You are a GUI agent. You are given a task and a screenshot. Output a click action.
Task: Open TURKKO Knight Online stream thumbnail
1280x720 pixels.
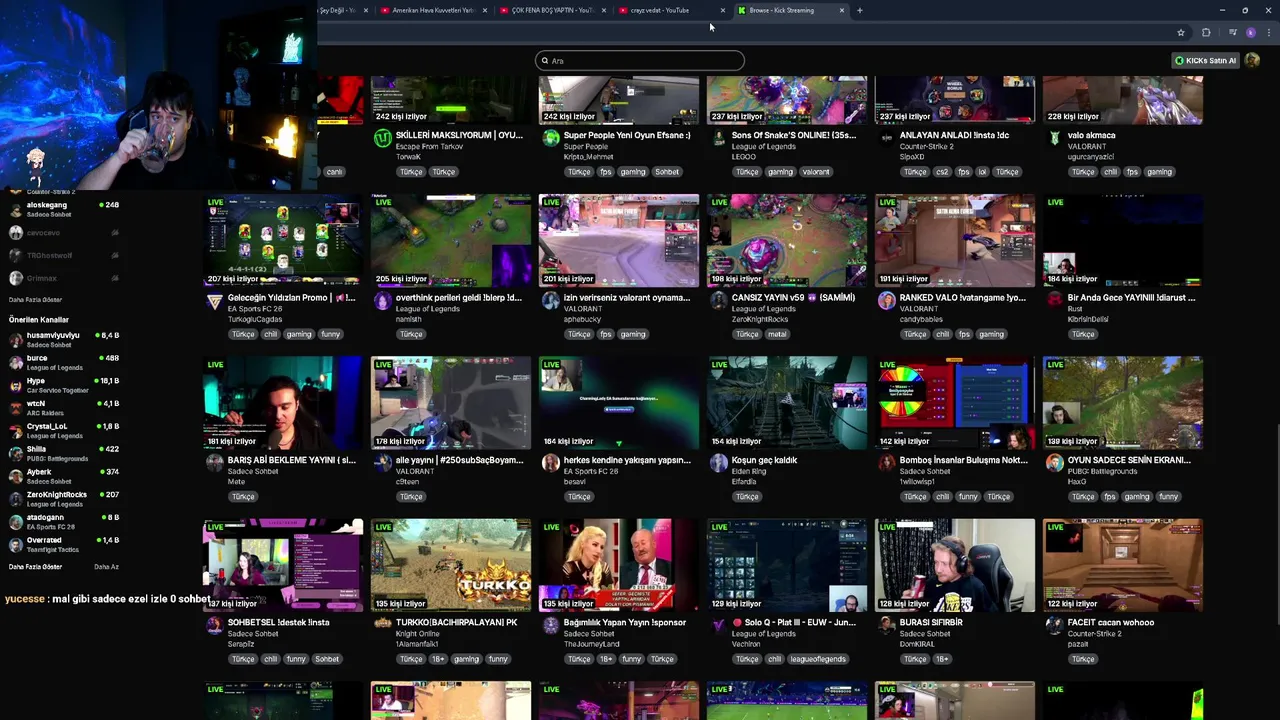(451, 565)
